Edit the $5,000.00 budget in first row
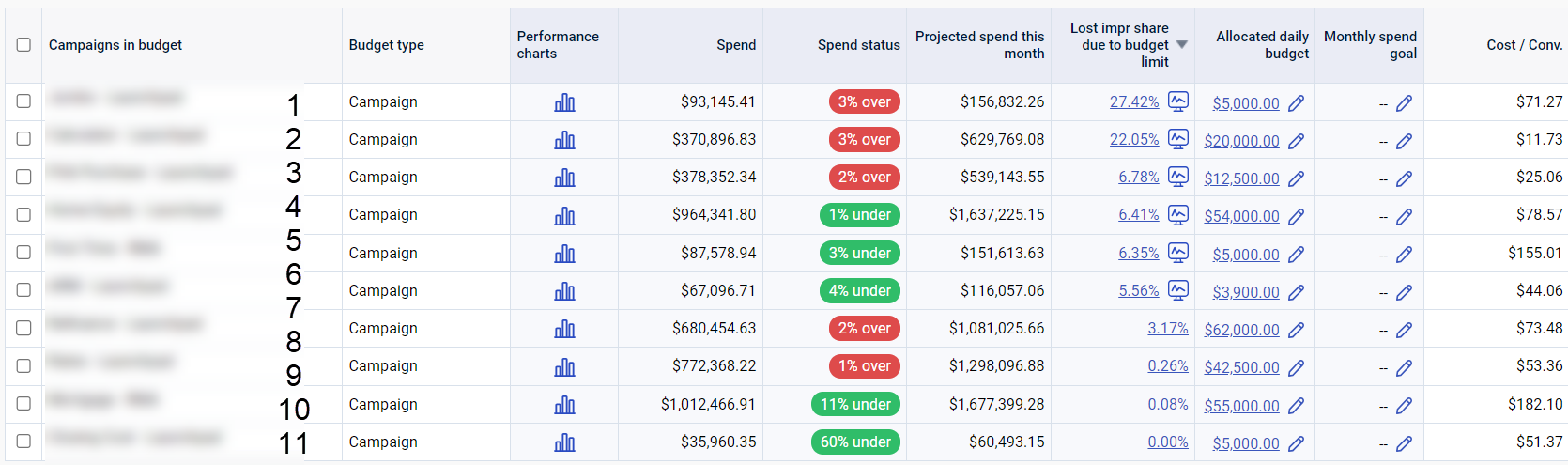 (1296, 103)
